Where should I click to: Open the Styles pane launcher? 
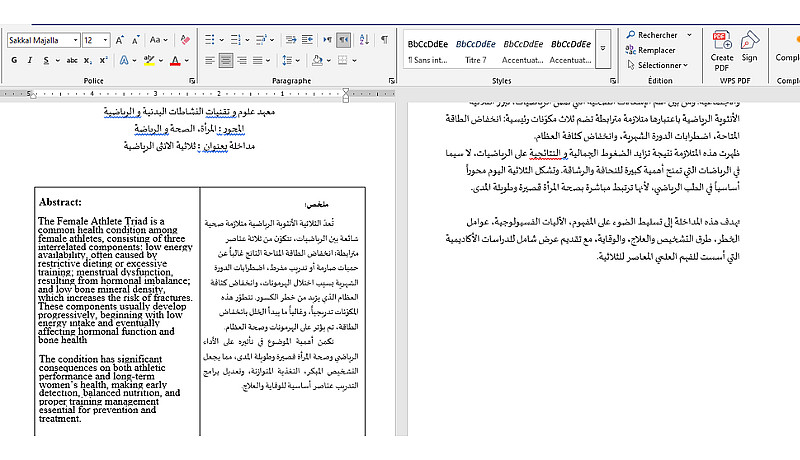click(613, 81)
